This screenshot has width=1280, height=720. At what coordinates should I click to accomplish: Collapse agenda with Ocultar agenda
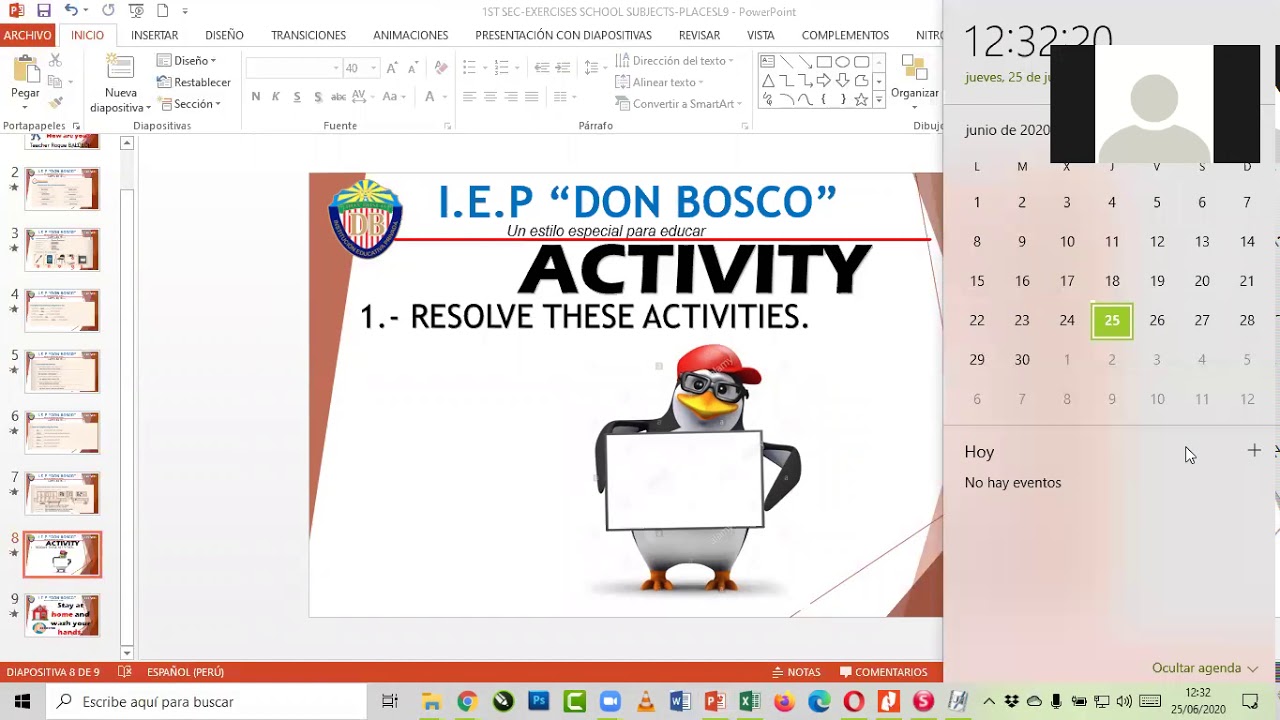[1205, 668]
